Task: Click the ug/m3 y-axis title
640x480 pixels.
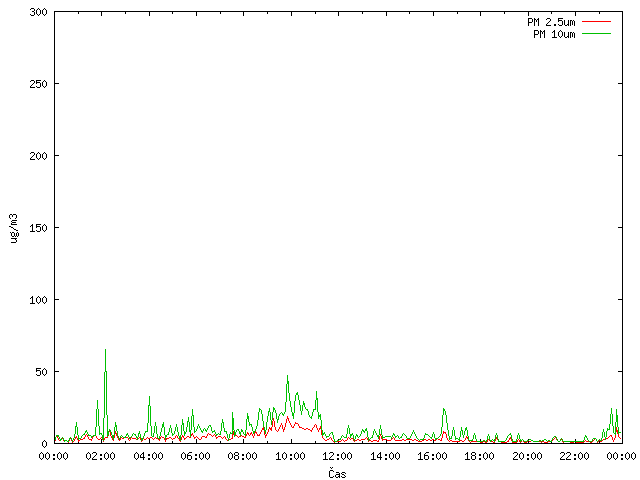Action: 14,228
